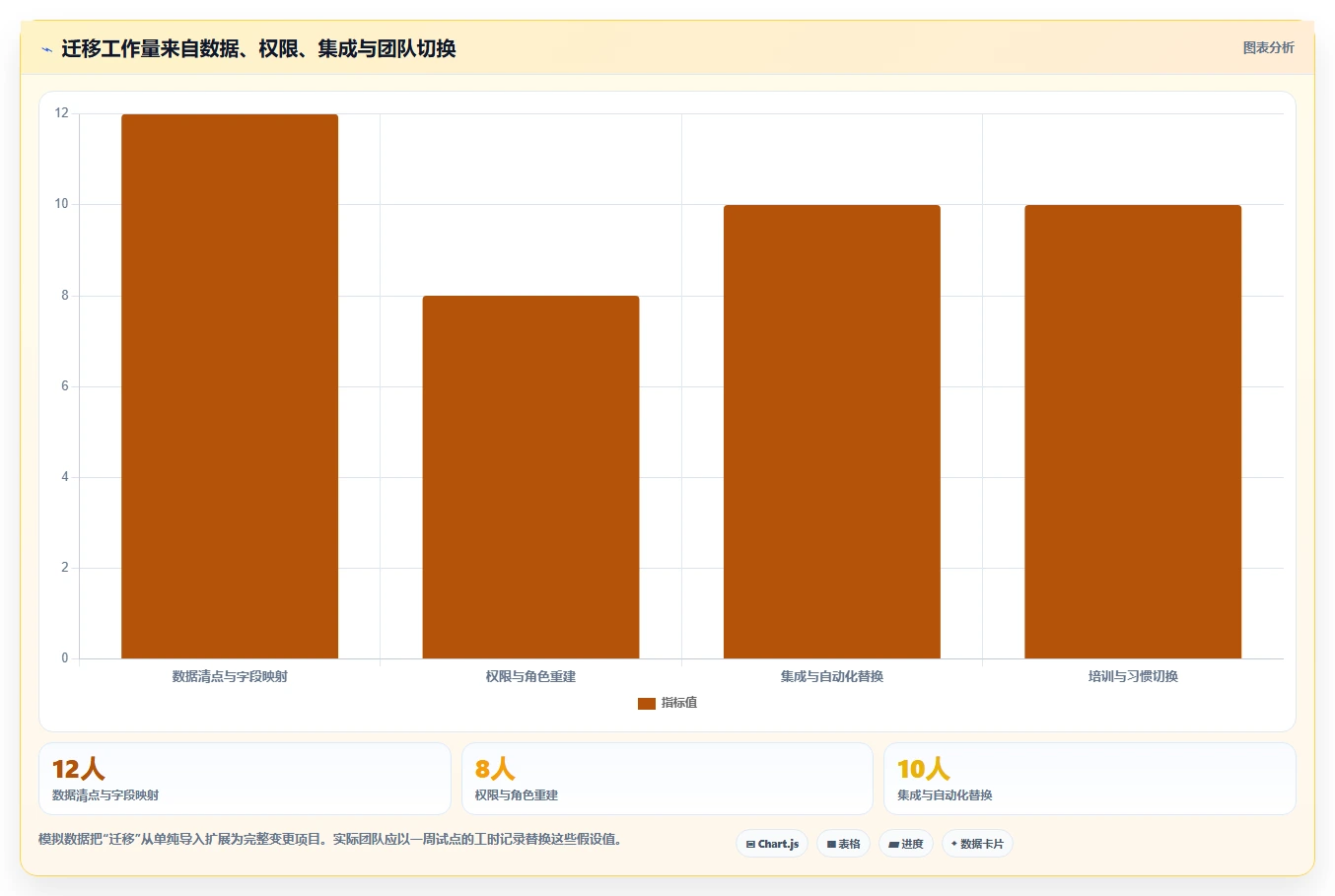This screenshot has width=1335, height=896.
Task: Open the 10人 集成与自动化替换 stat card
Action: [1089, 779]
